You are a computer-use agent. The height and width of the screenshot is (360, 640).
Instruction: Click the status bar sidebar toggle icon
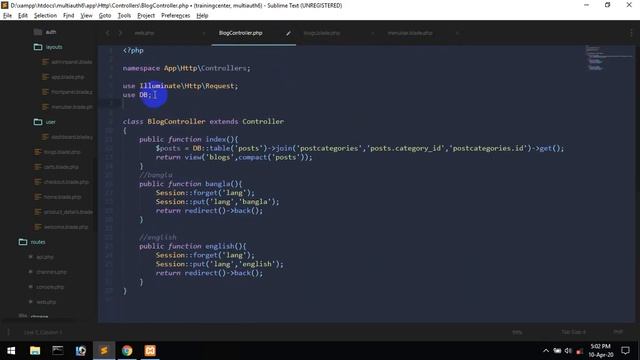point(9,332)
